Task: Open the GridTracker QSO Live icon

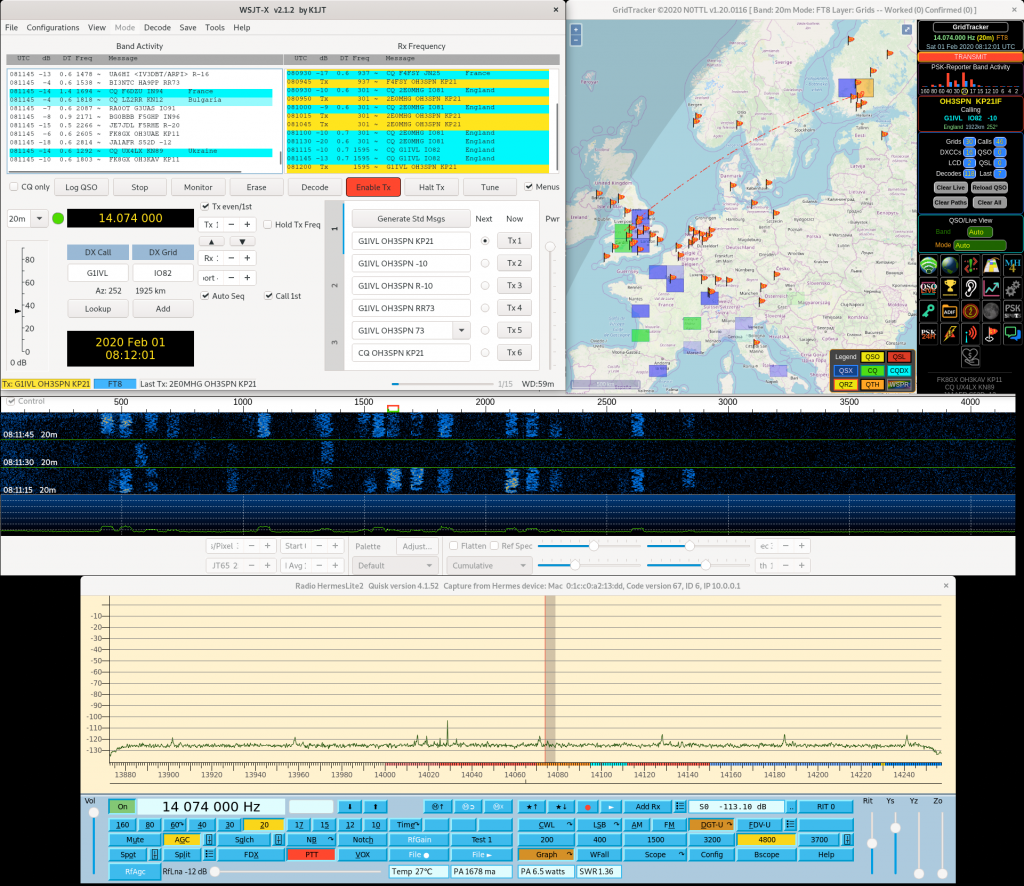Action: (x=929, y=288)
